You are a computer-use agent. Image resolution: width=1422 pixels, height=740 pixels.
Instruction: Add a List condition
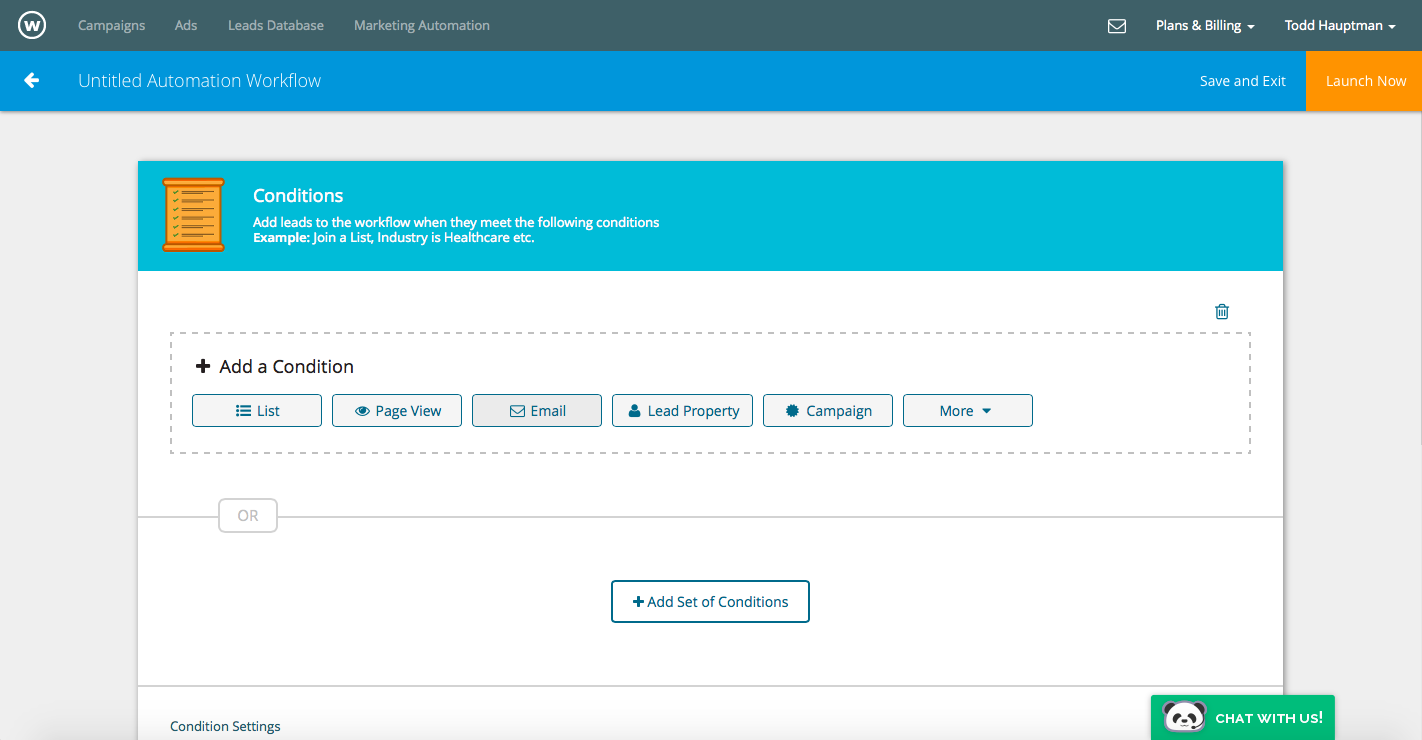257,411
